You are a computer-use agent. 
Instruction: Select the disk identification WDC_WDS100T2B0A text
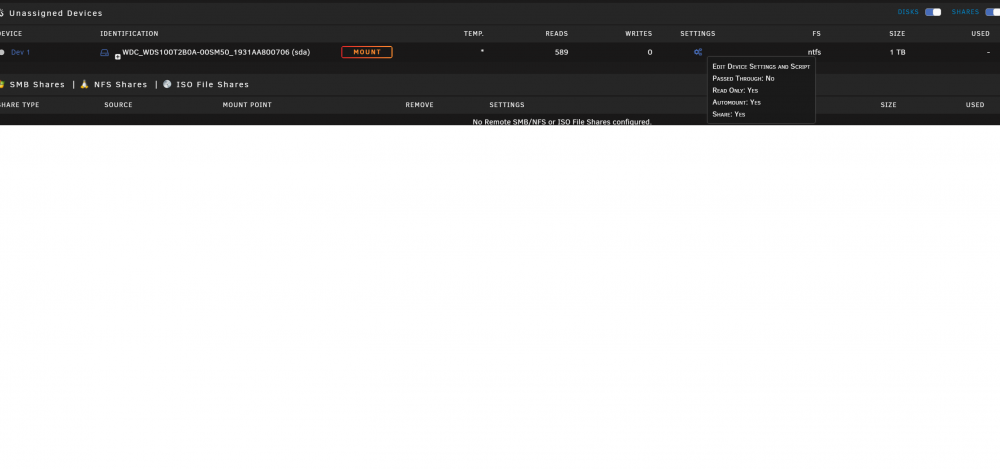tap(216, 52)
